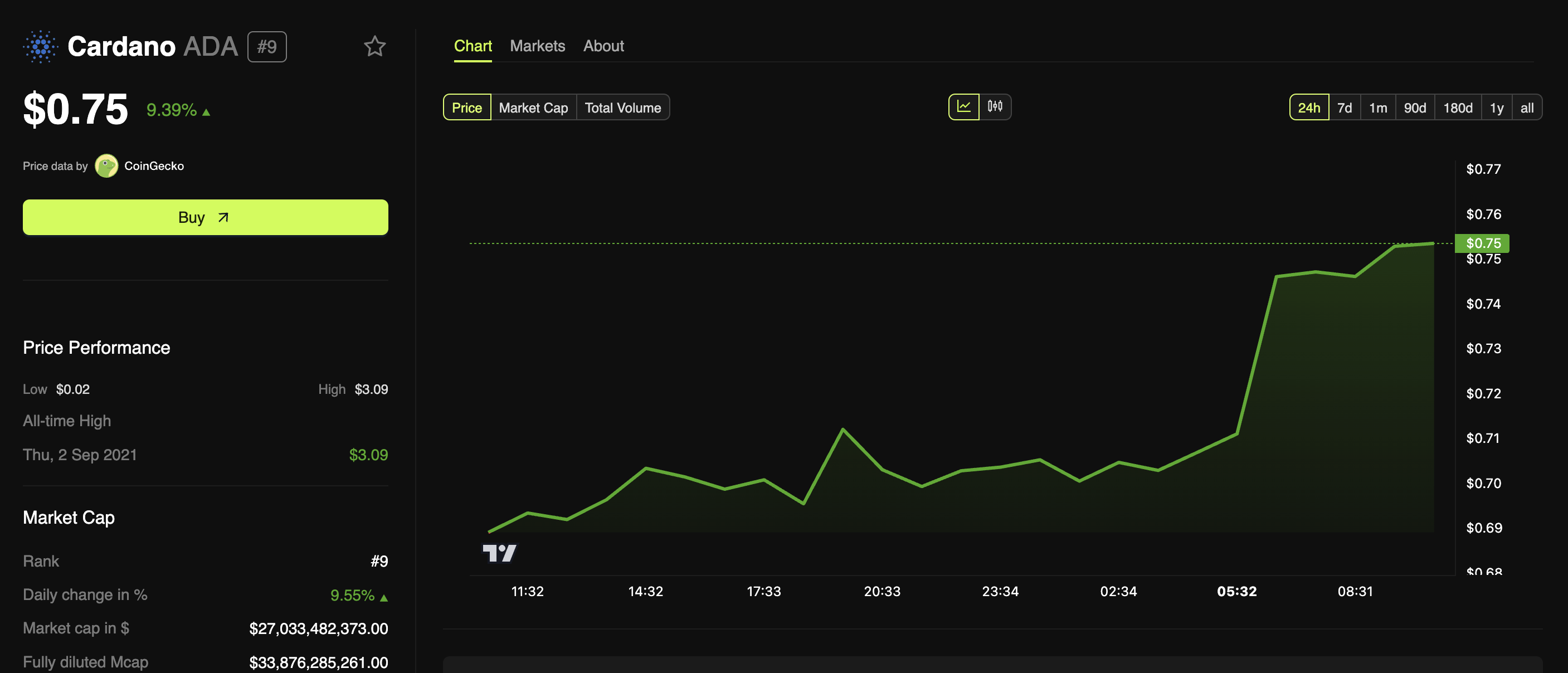Click the TradingView logo on chart
1568x673 pixels.
(x=499, y=553)
